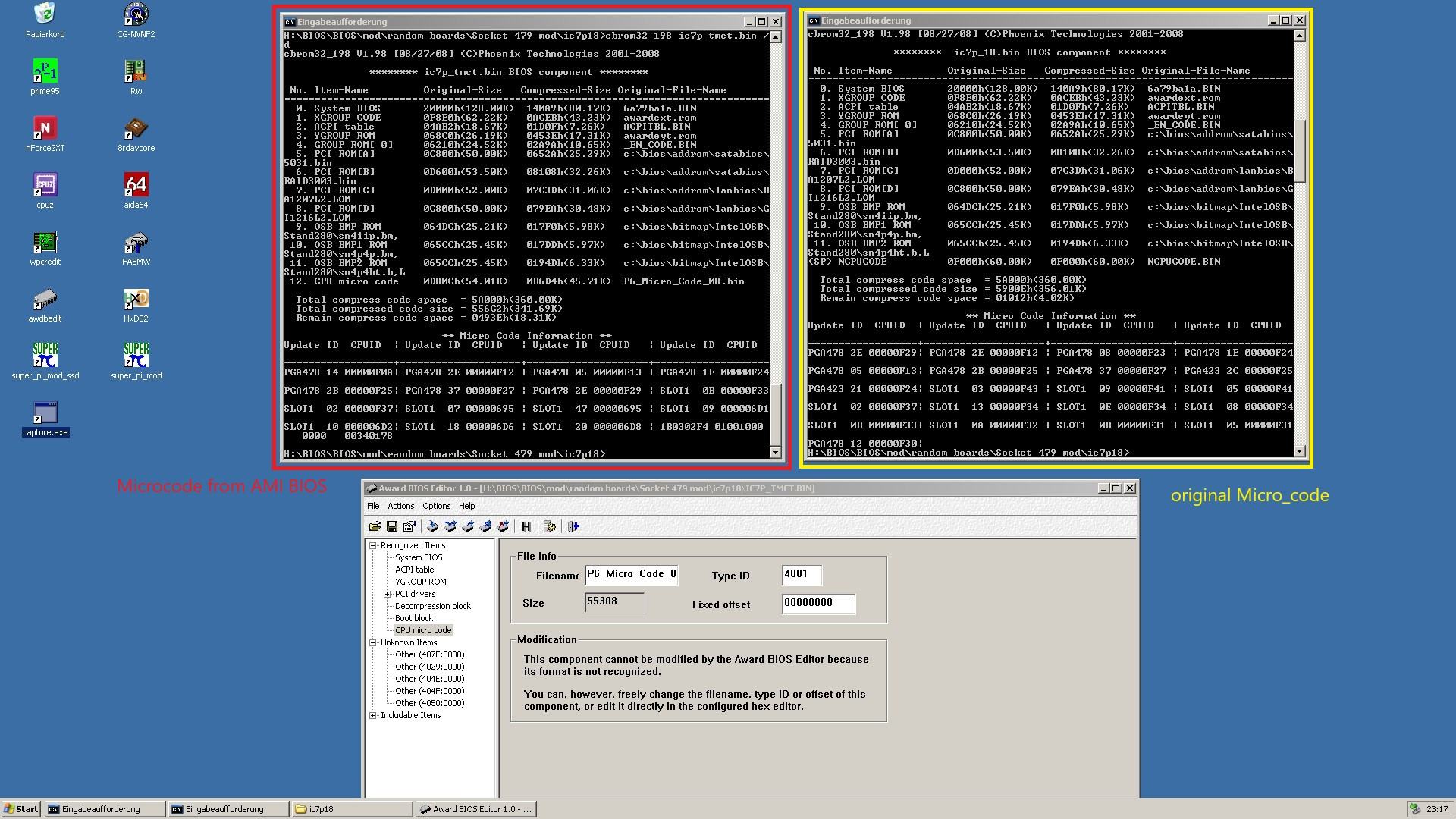
Task: Switch to Award BIOS Editor taskbar button
Action: point(475,809)
